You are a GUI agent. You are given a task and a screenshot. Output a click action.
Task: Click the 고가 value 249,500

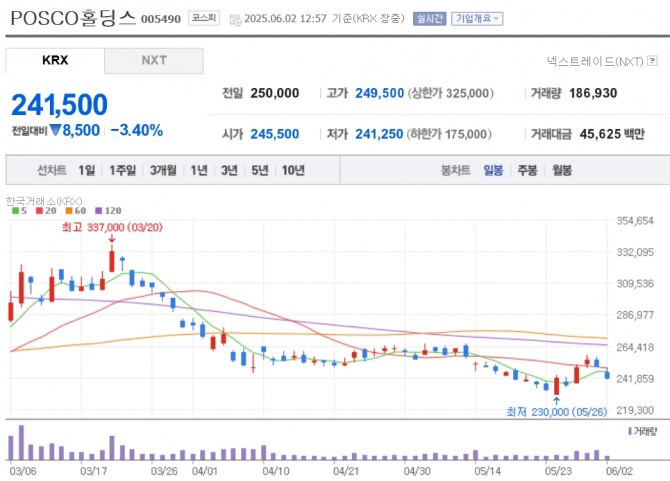(x=379, y=93)
